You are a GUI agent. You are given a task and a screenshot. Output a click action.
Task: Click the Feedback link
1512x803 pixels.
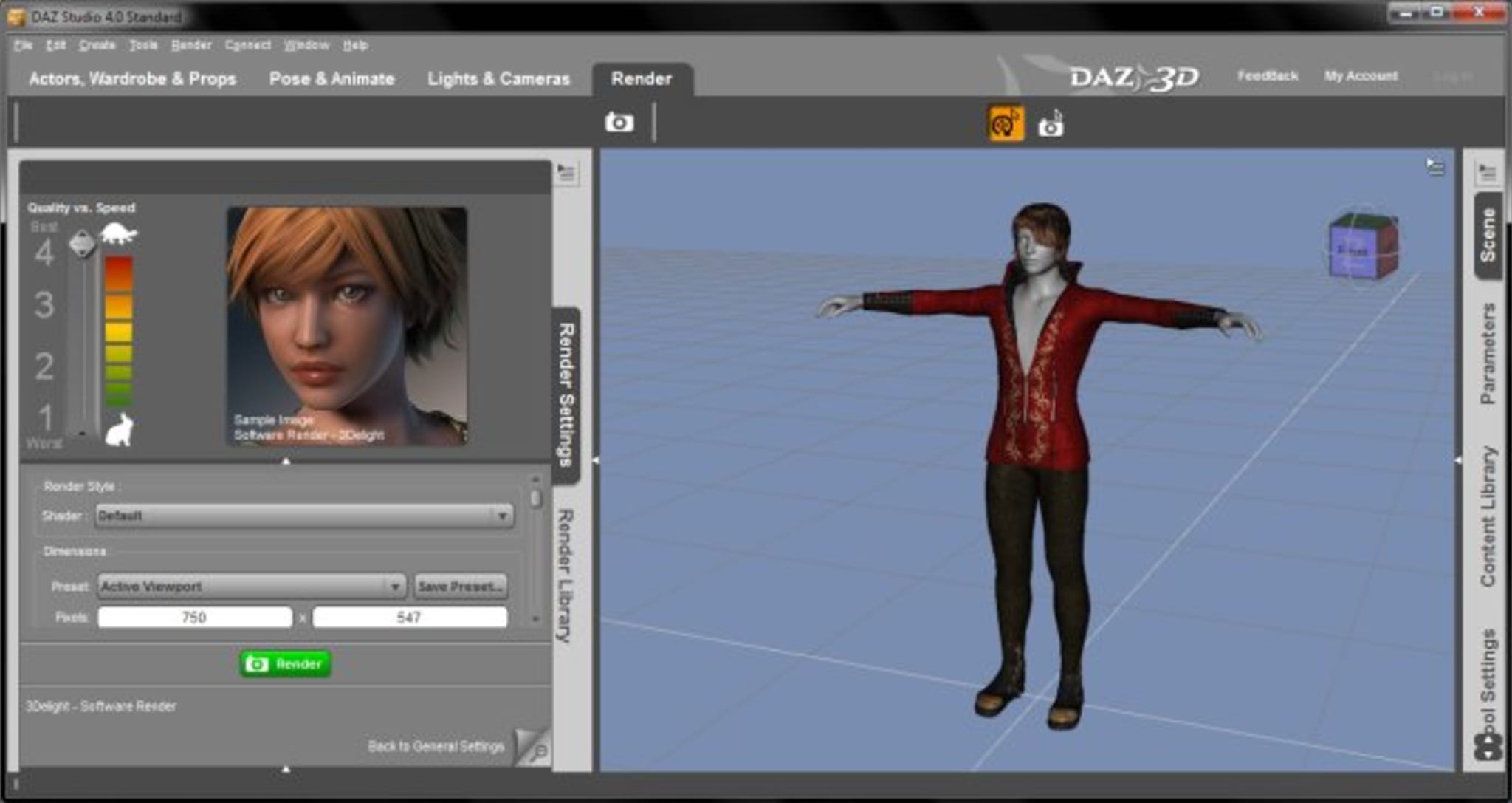(1268, 75)
